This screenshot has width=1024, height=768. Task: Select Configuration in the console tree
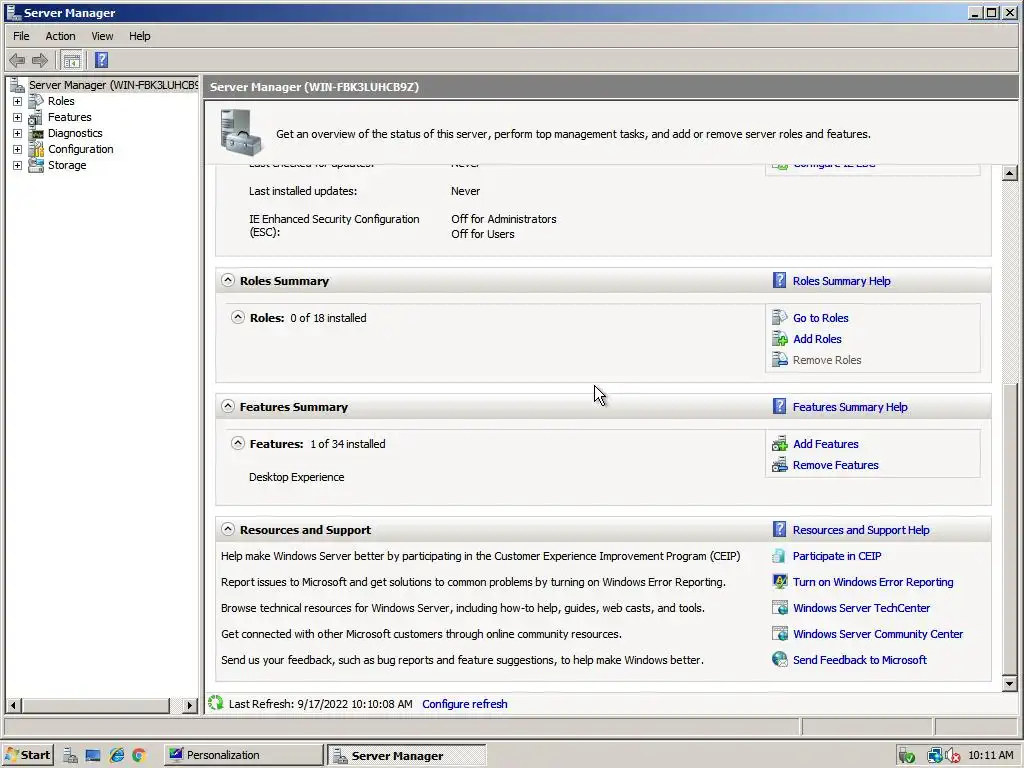point(80,150)
